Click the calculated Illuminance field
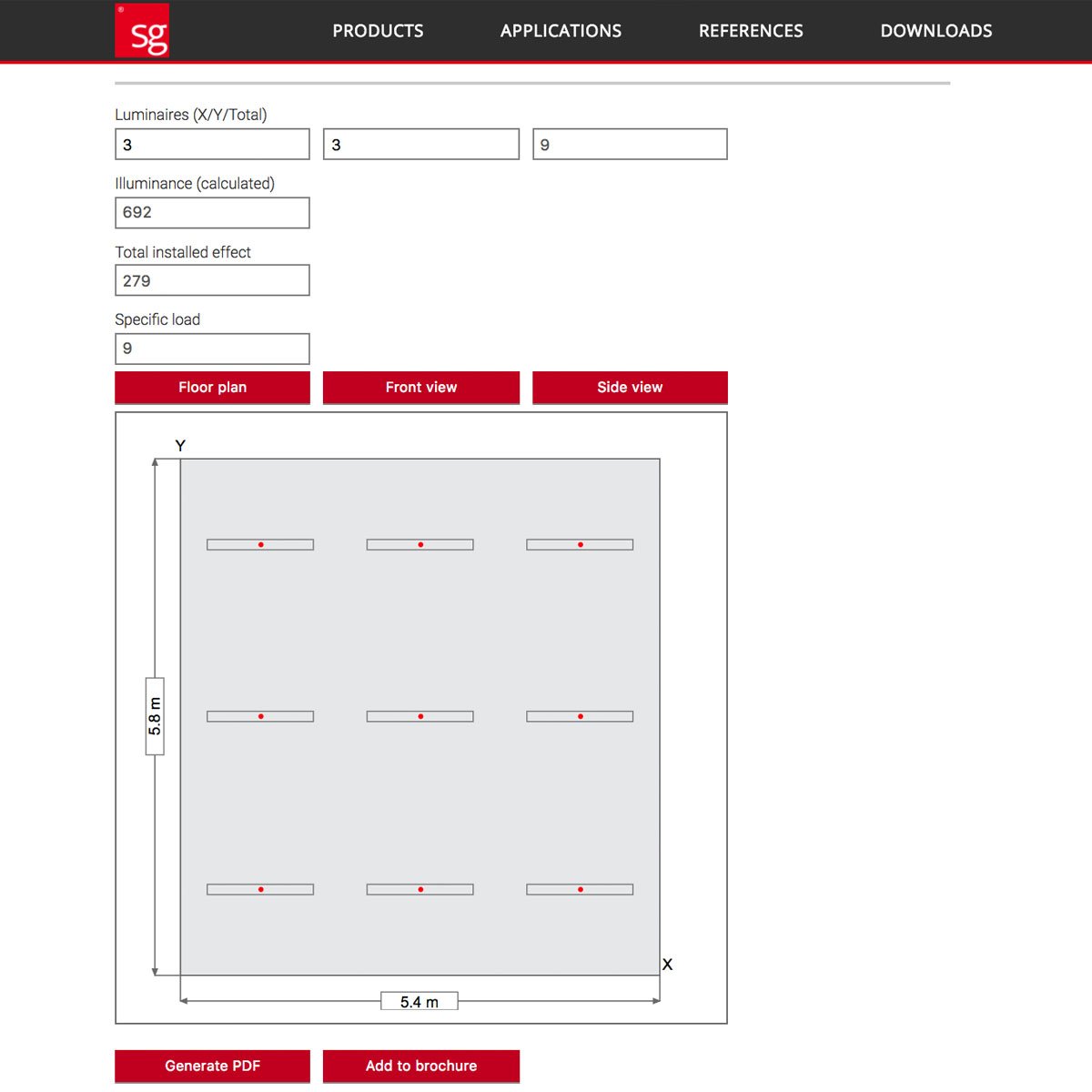The width and height of the screenshot is (1092, 1092). [x=212, y=213]
